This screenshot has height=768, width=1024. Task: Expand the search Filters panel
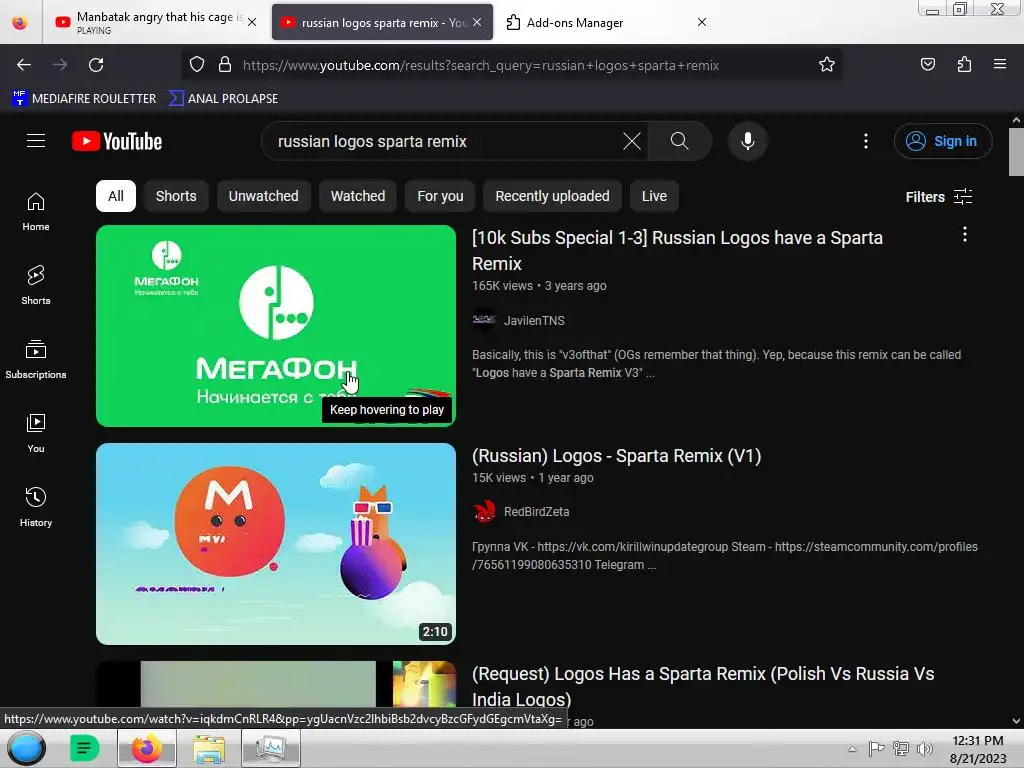coord(939,197)
